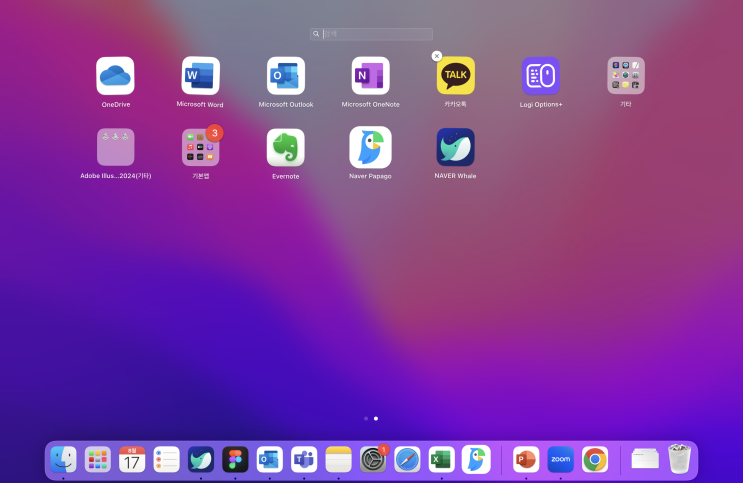743x483 pixels.
Task: Open the KakaoTalk app icon
Action: (x=456, y=76)
